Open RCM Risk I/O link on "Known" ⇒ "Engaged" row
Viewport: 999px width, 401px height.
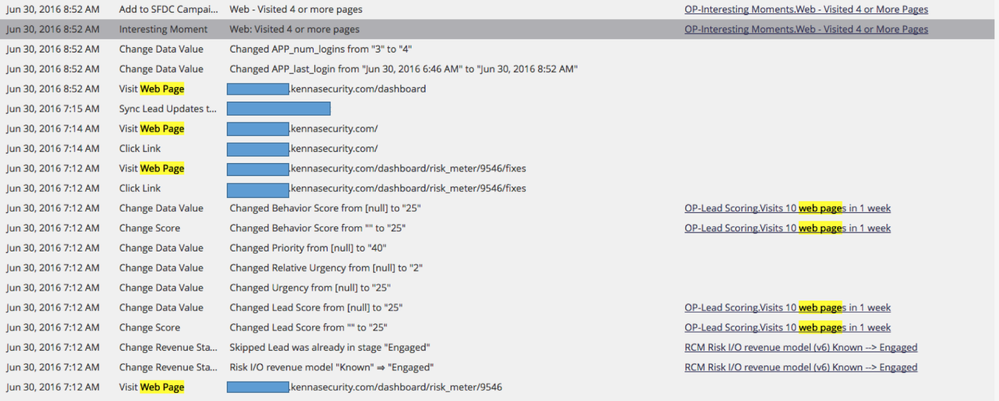click(x=800, y=367)
